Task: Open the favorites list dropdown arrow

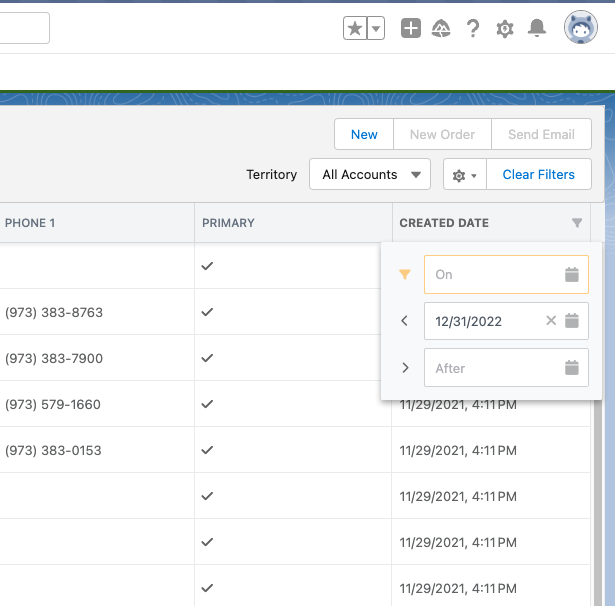Action: pyautogui.click(x=376, y=29)
